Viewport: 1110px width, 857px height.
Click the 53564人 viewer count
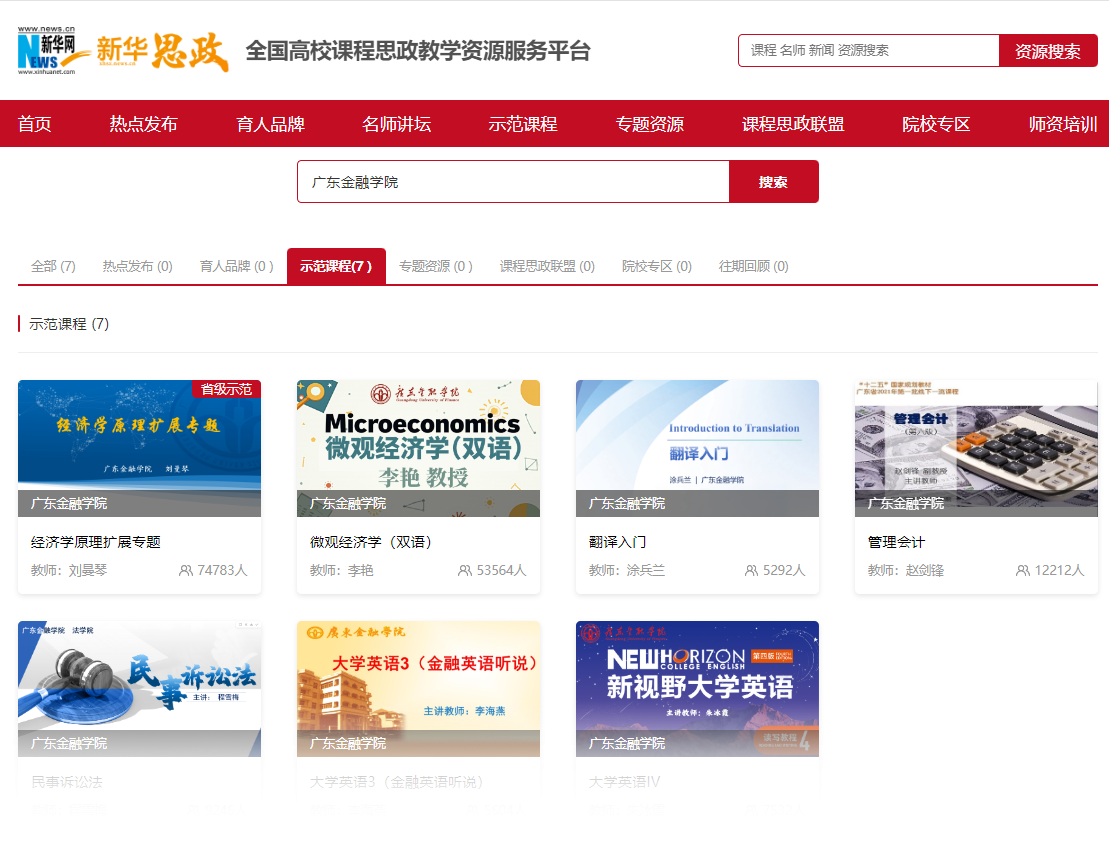(x=501, y=570)
